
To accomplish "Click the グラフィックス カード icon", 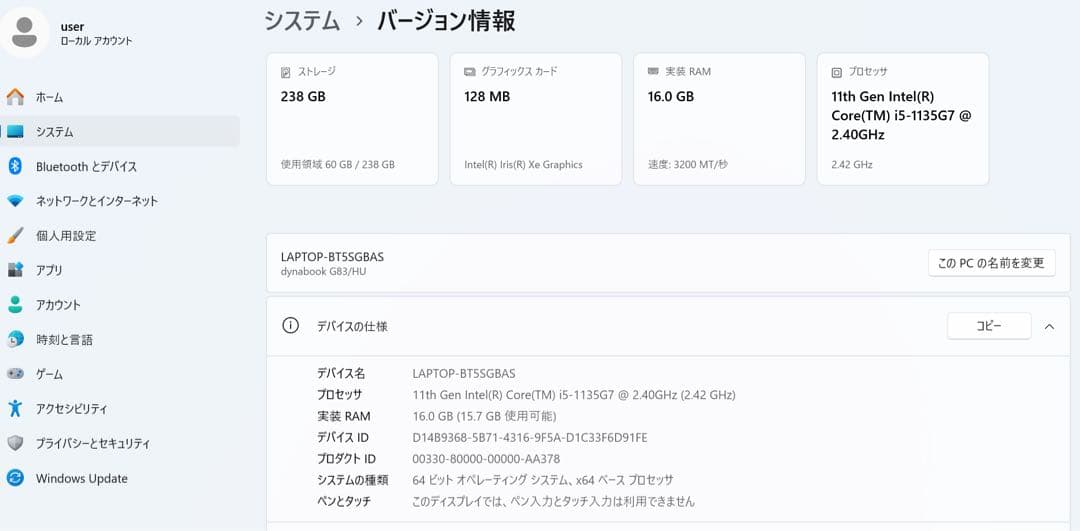I will (x=470, y=72).
